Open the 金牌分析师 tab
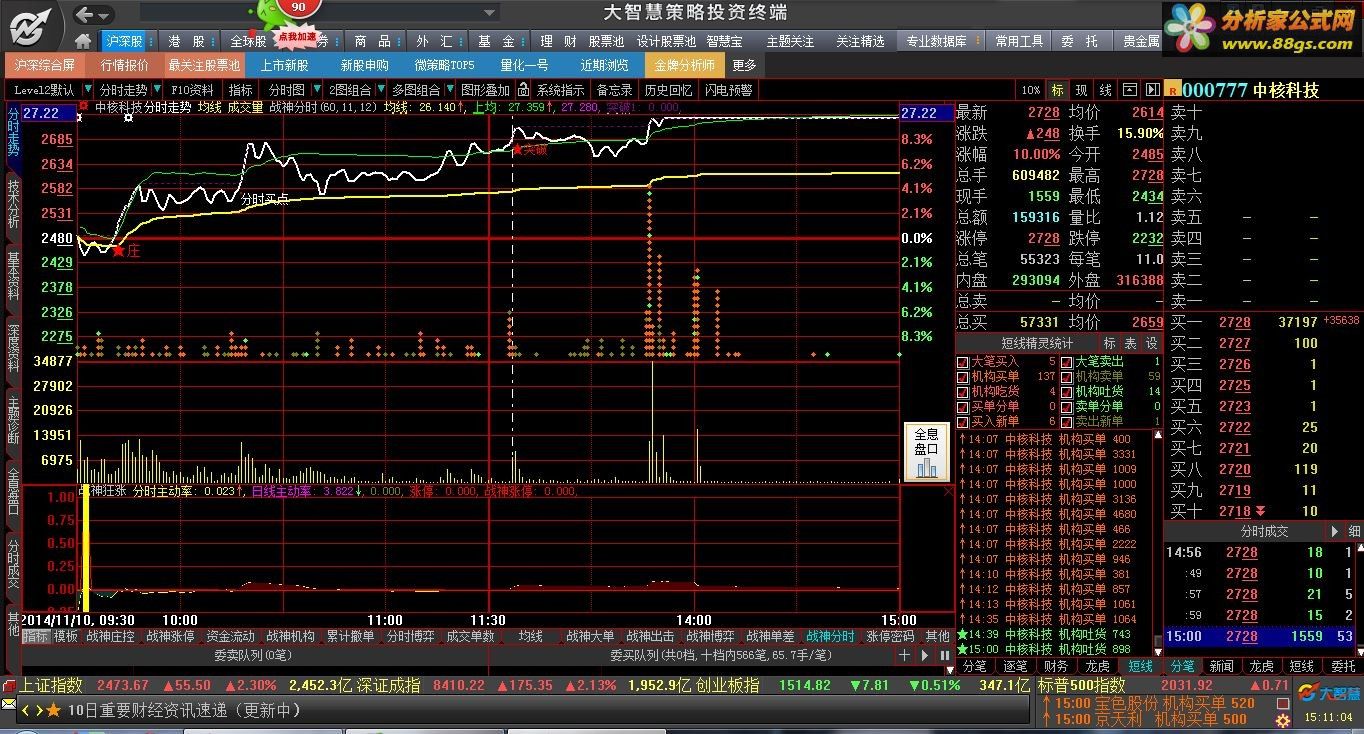 pos(685,65)
